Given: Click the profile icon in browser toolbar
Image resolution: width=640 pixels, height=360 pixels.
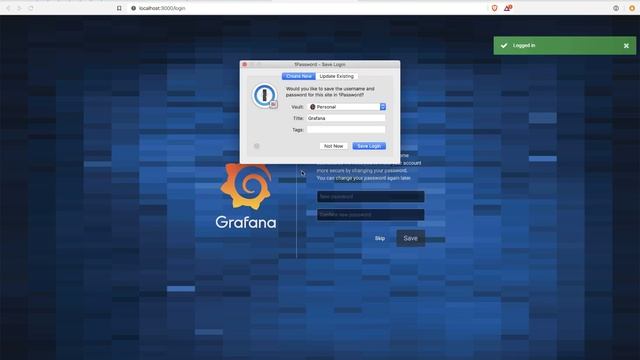Looking at the screenshot, I should pyautogui.click(x=616, y=8).
